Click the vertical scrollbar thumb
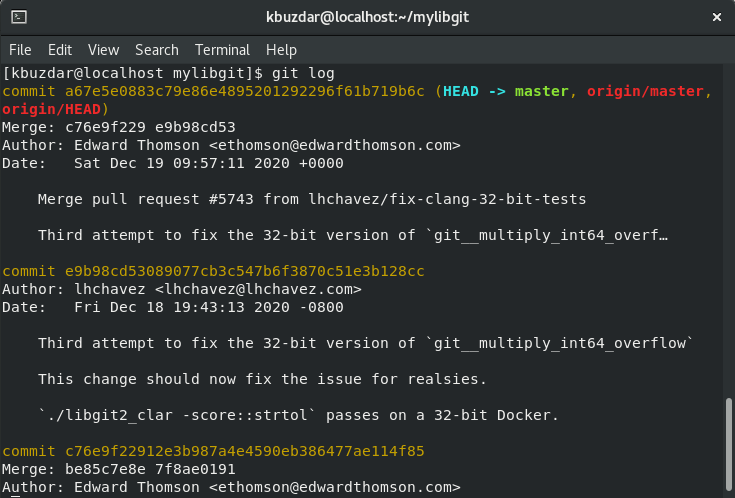 point(728,444)
